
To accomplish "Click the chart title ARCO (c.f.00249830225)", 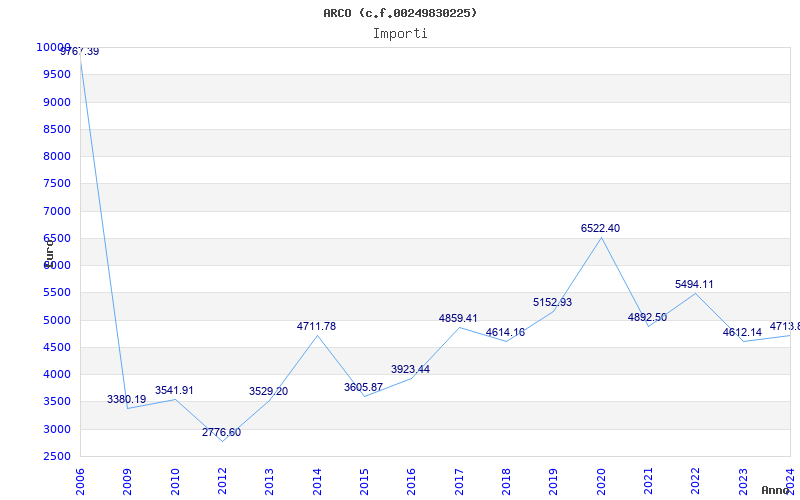I will [400, 13].
